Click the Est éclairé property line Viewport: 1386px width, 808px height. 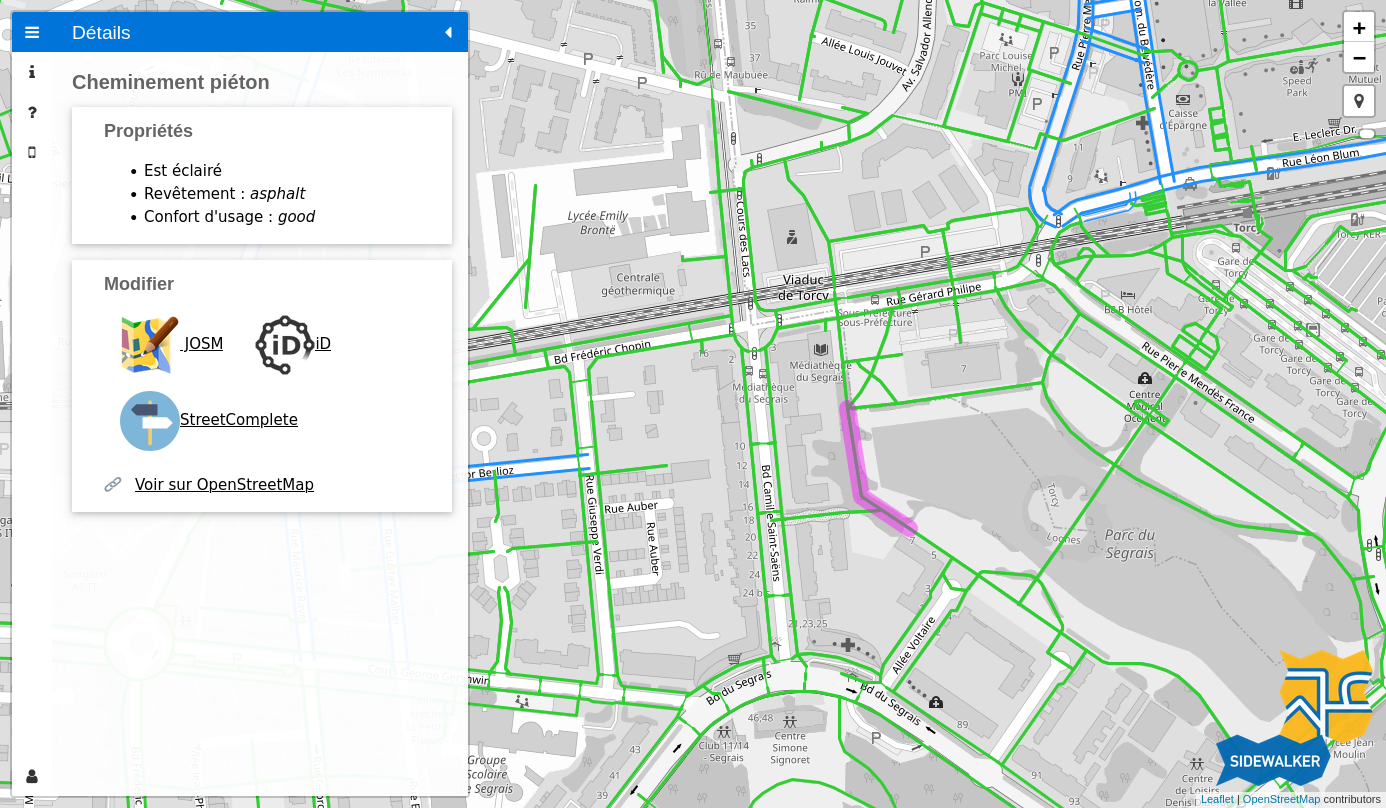183,171
